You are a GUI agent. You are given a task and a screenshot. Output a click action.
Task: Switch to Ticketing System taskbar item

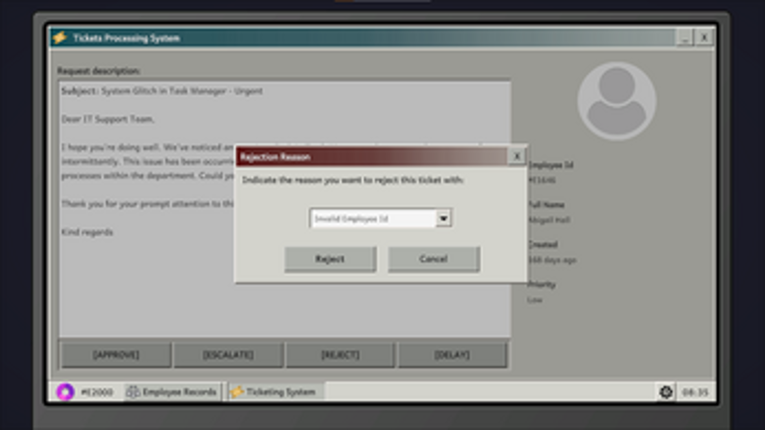(x=274, y=392)
